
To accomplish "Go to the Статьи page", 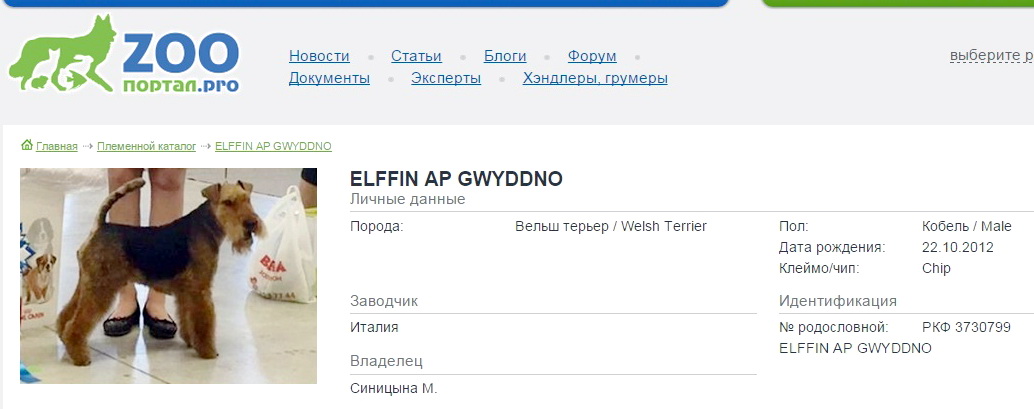I will 416,56.
